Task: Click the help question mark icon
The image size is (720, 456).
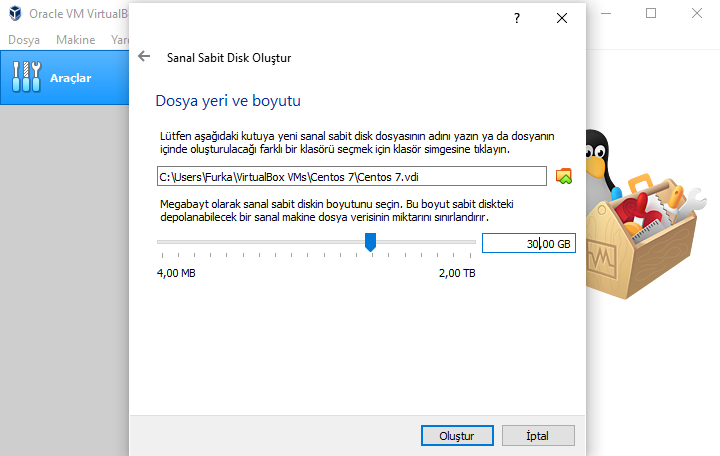Action: pyautogui.click(x=517, y=18)
